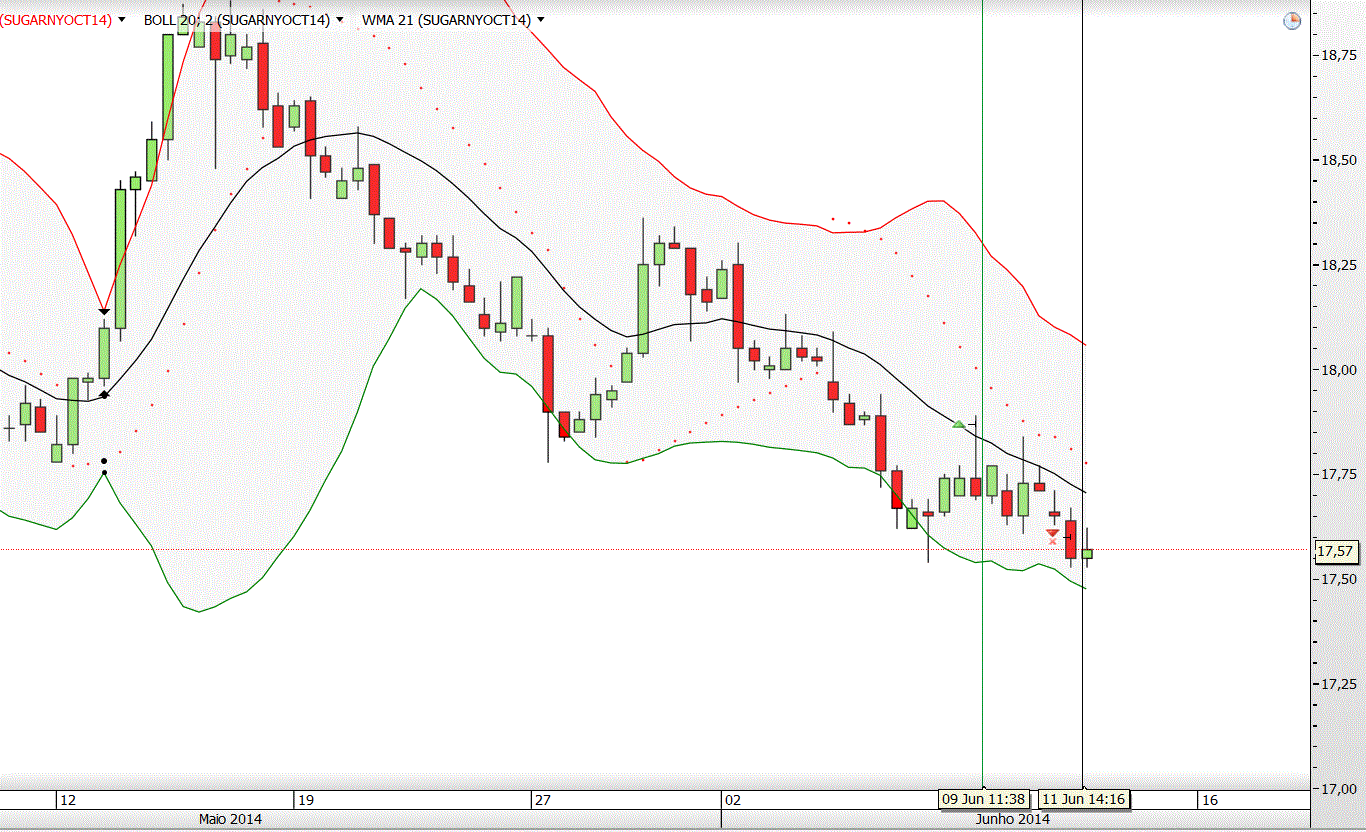Click the Maio 2014 month label
The image size is (1366, 832).
point(230,819)
